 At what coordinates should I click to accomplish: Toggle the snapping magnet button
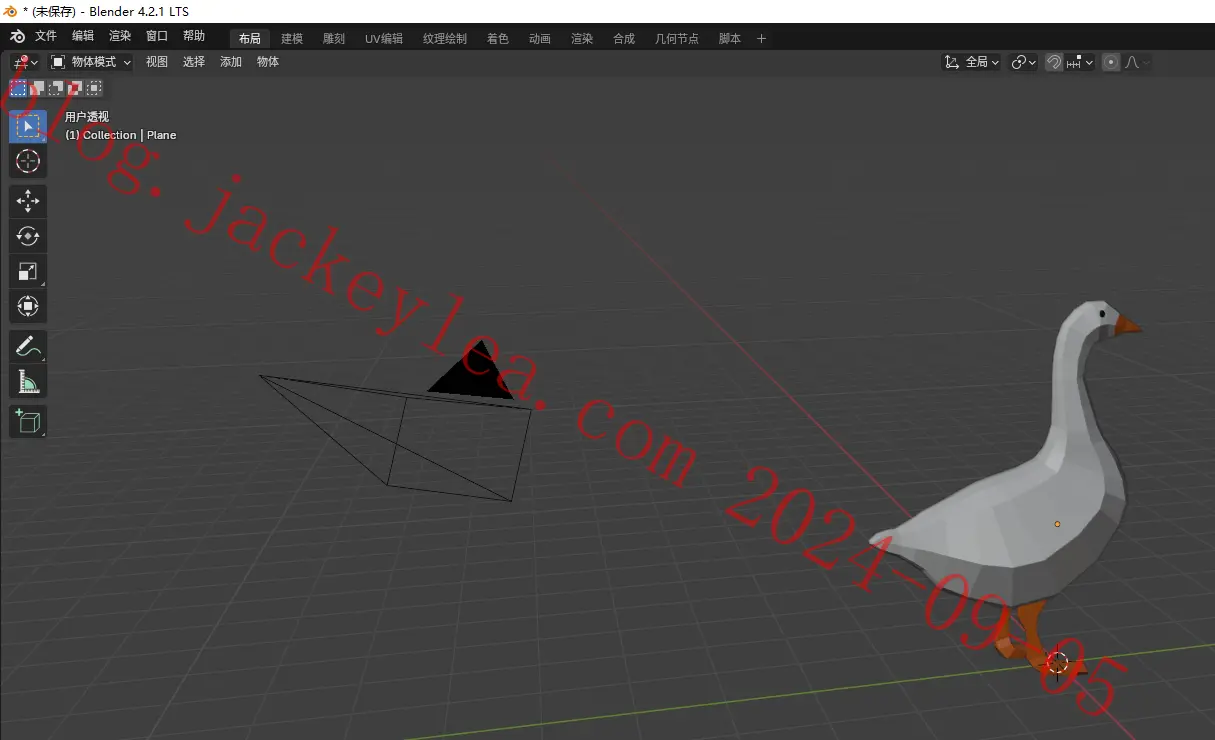[x=1053, y=62]
